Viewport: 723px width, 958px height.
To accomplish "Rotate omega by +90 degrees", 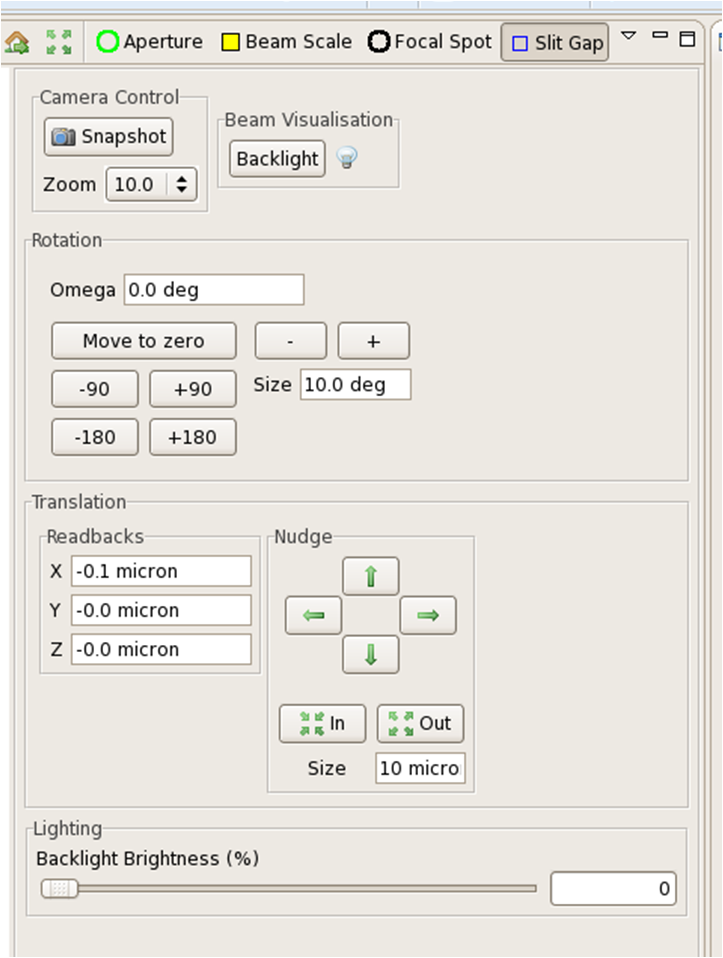I will pyautogui.click(x=193, y=389).
